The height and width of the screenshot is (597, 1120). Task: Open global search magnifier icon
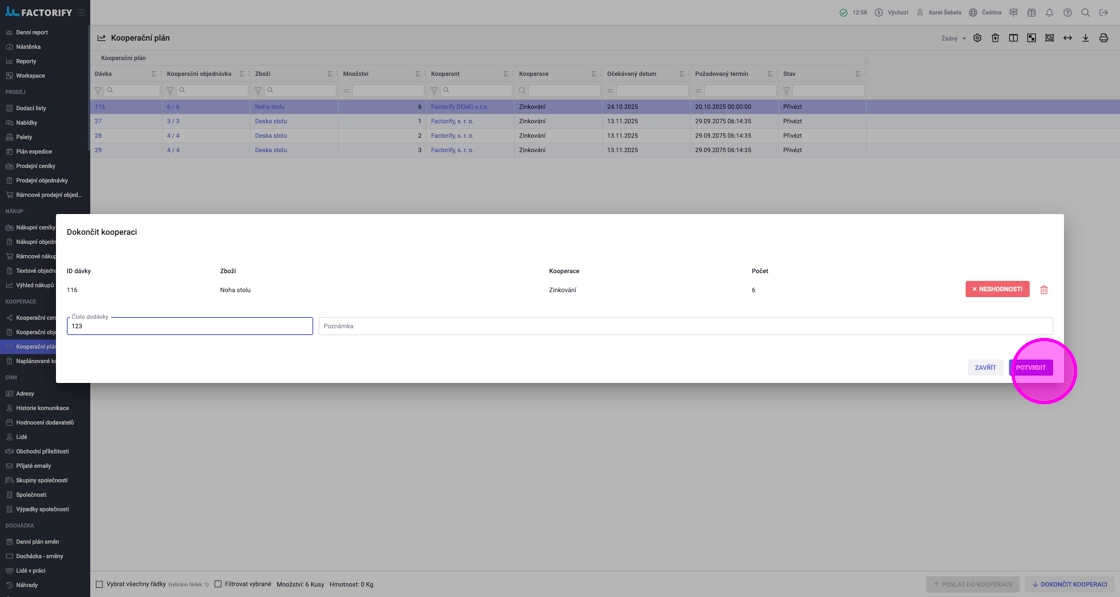[1085, 13]
